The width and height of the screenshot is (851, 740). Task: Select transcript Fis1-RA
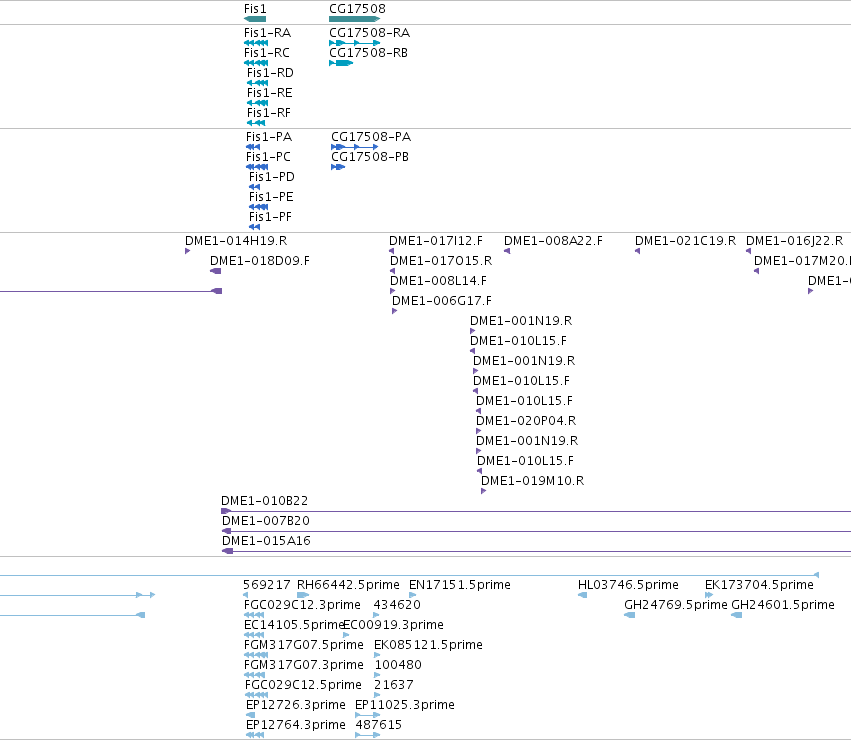(x=268, y=33)
